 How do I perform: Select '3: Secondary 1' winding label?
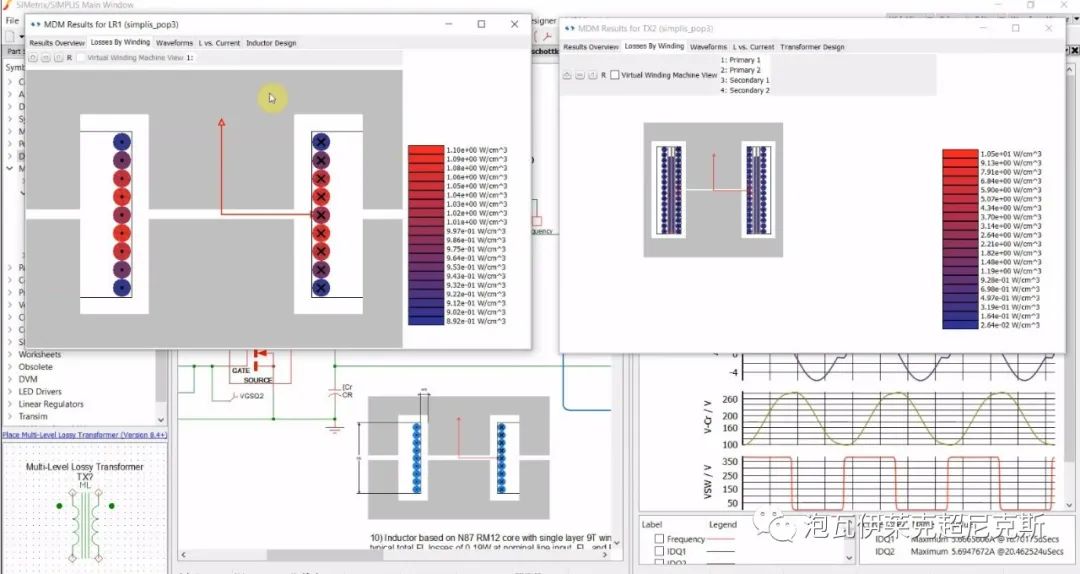(x=745, y=81)
